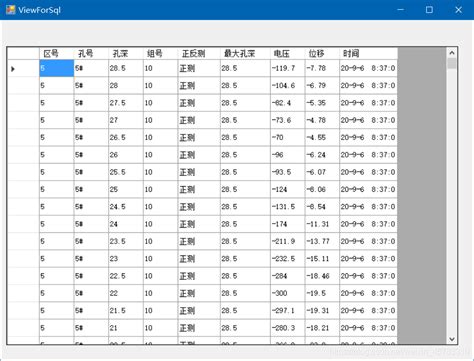The image size is (474, 361).
Task: Select the displacement cell showing -19.5
Action: (x=322, y=293)
